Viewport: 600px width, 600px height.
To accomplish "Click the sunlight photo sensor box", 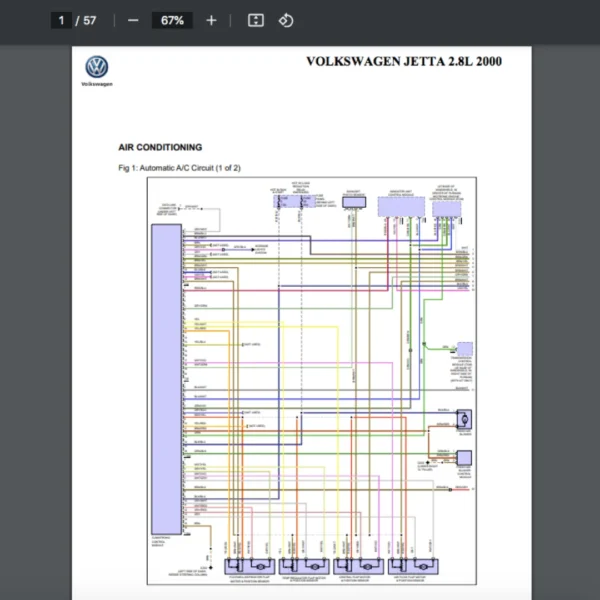I will (354, 202).
